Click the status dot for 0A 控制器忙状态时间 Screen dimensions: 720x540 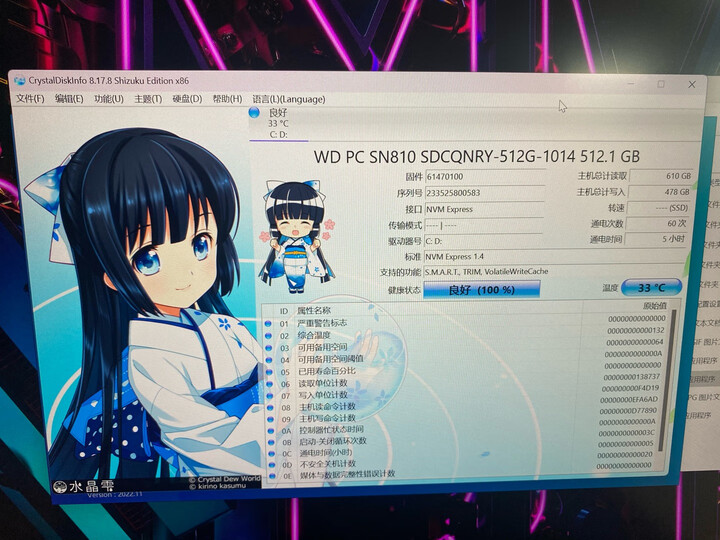pyautogui.click(x=271, y=431)
